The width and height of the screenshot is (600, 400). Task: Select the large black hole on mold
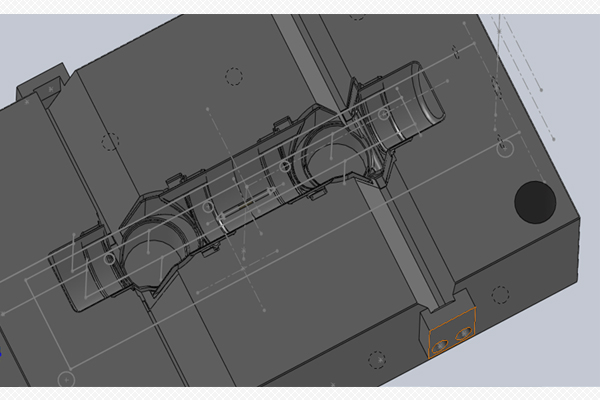coord(535,201)
